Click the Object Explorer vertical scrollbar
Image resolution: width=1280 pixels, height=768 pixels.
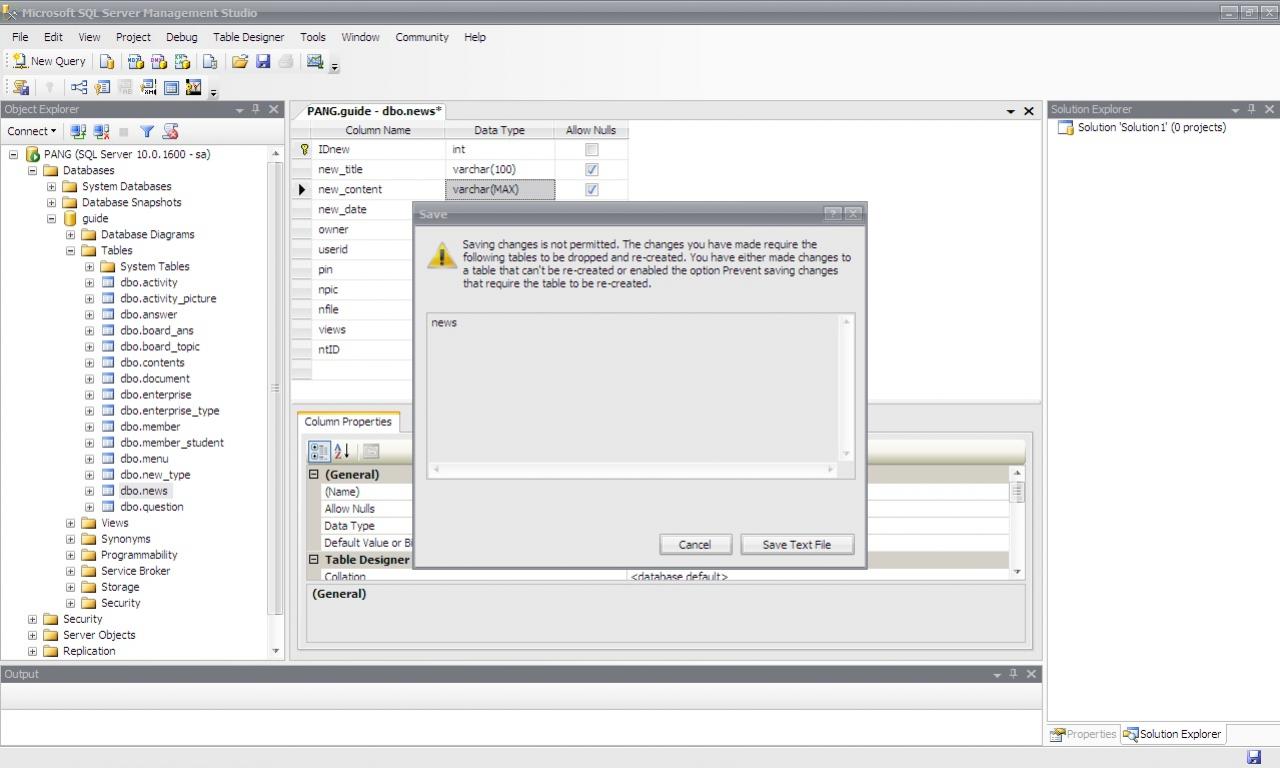tap(277, 403)
